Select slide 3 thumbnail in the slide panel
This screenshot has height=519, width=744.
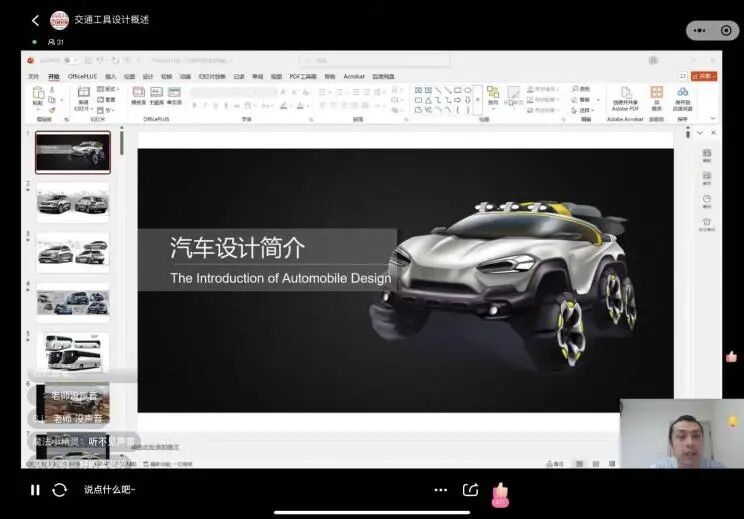click(73, 252)
